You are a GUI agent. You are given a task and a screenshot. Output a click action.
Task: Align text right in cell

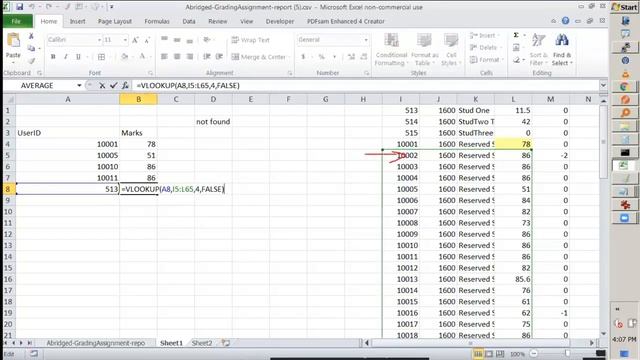pyautogui.click(x=189, y=57)
